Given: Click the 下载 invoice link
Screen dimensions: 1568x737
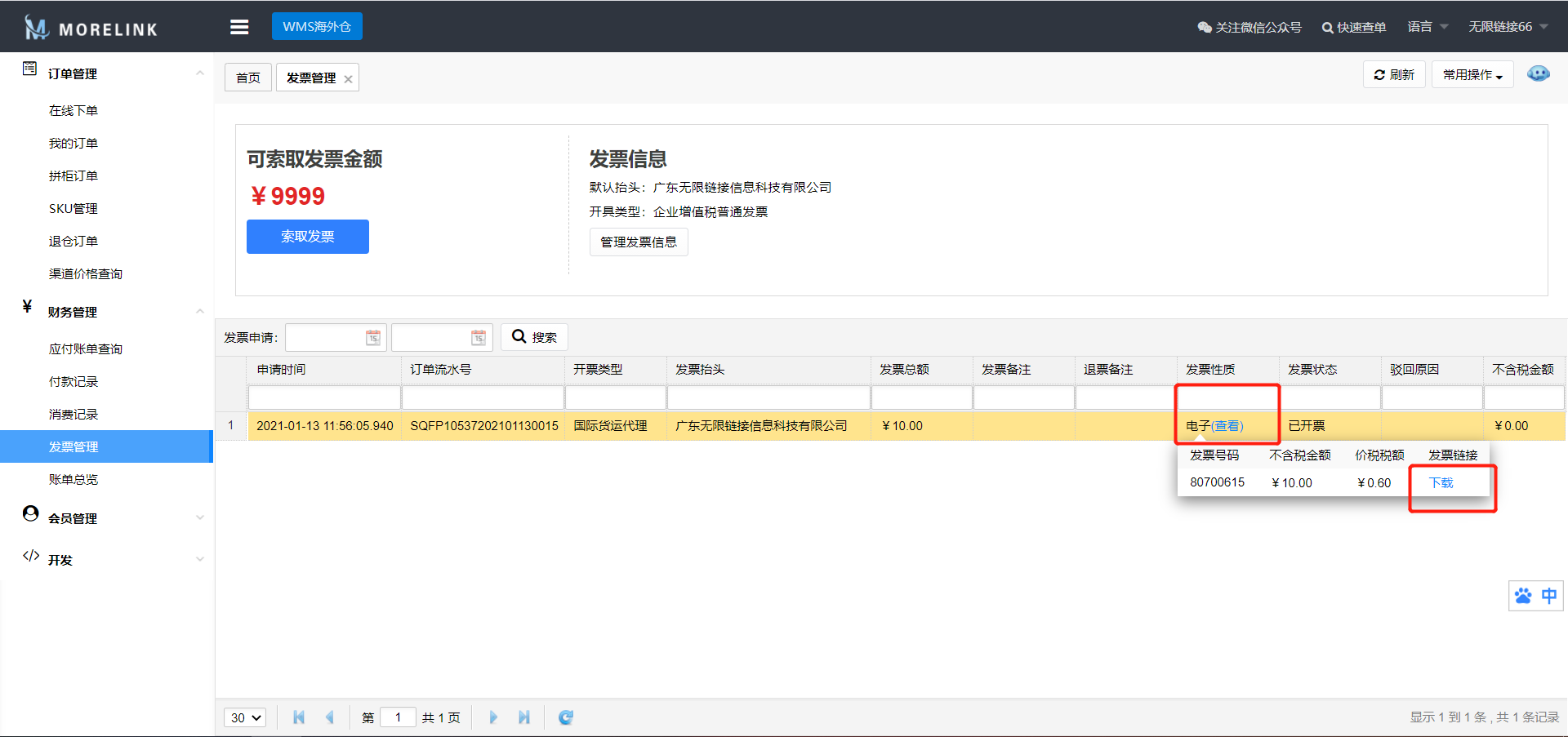Looking at the screenshot, I should 1441,483.
